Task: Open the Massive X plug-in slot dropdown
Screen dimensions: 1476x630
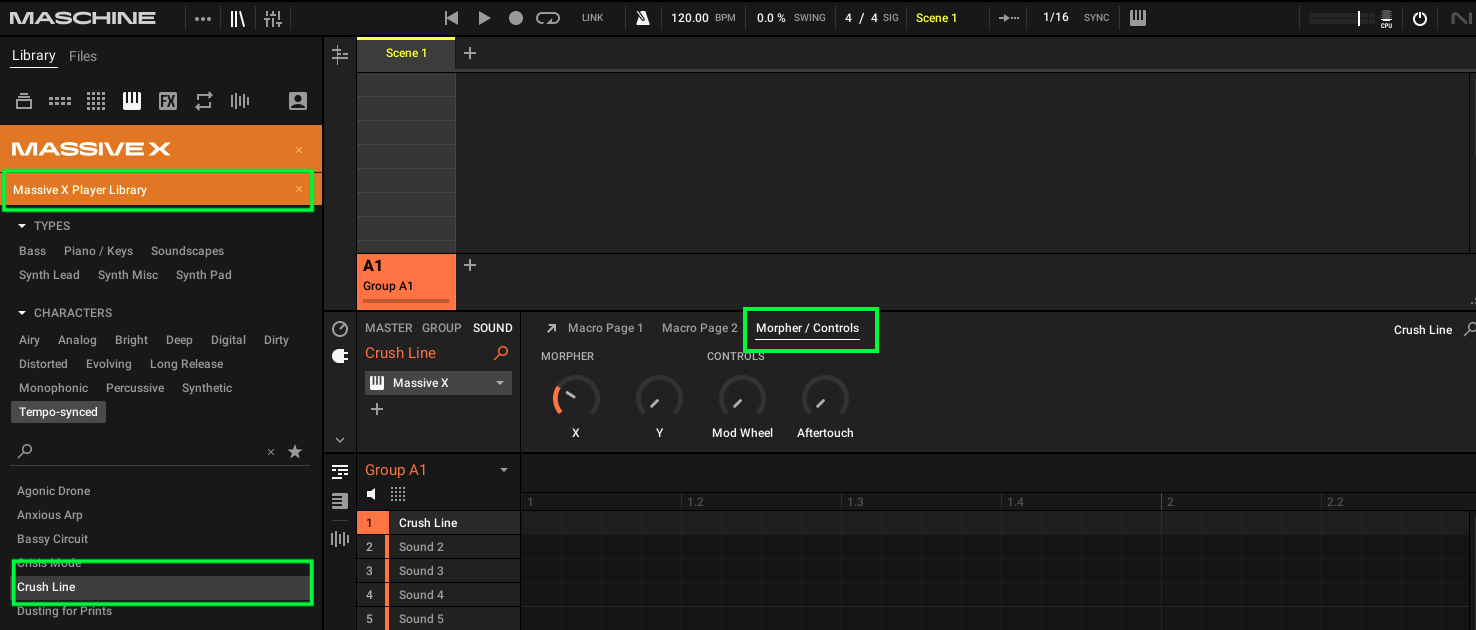Action: 500,383
